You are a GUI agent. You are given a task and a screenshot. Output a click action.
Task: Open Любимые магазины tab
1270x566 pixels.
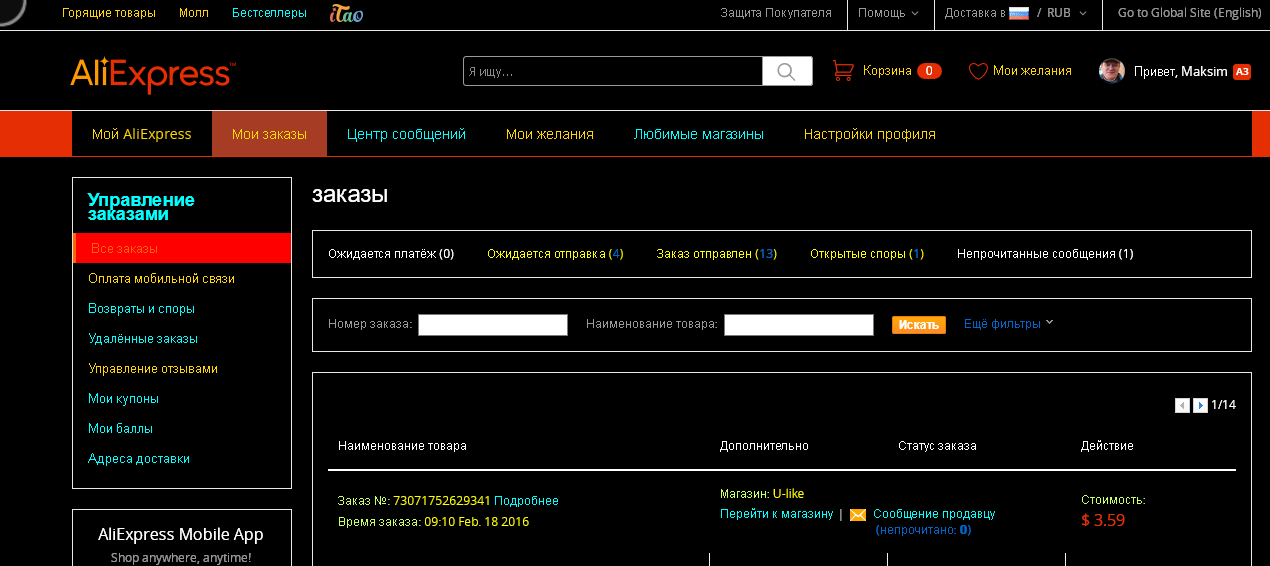(699, 134)
